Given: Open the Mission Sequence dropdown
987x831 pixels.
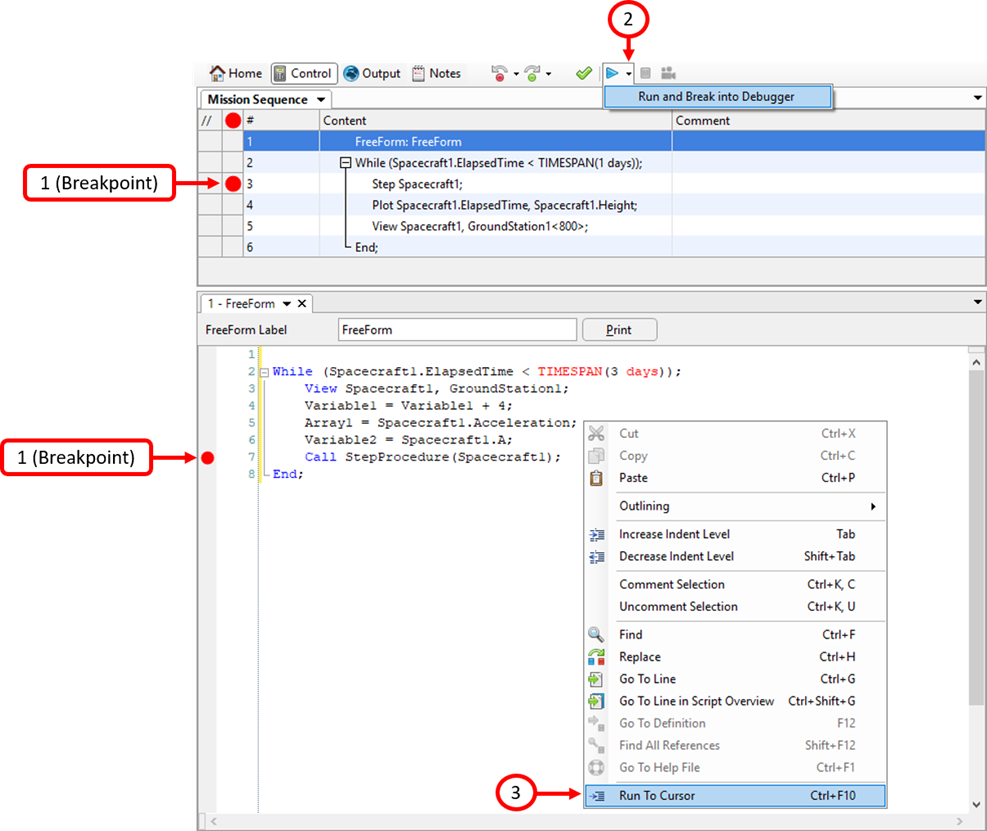Looking at the screenshot, I should click(x=320, y=99).
